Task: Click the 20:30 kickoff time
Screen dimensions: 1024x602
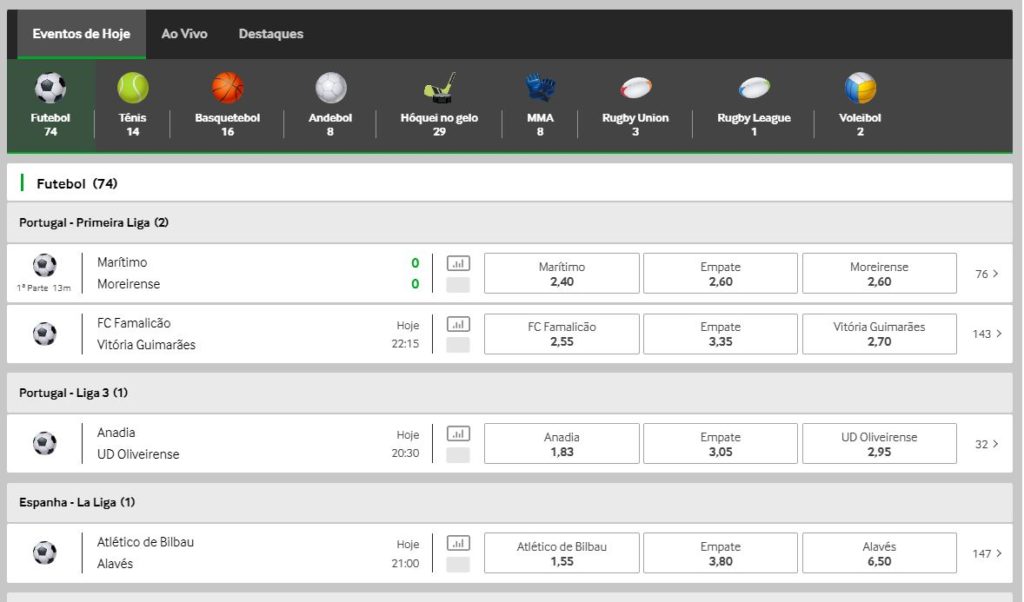Action: pos(406,453)
